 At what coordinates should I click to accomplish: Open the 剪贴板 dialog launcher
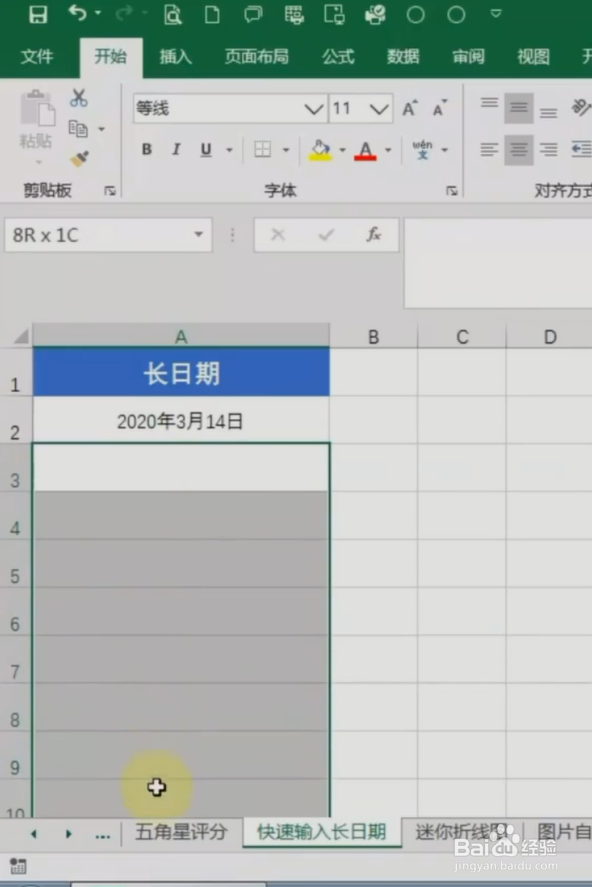tap(110, 191)
